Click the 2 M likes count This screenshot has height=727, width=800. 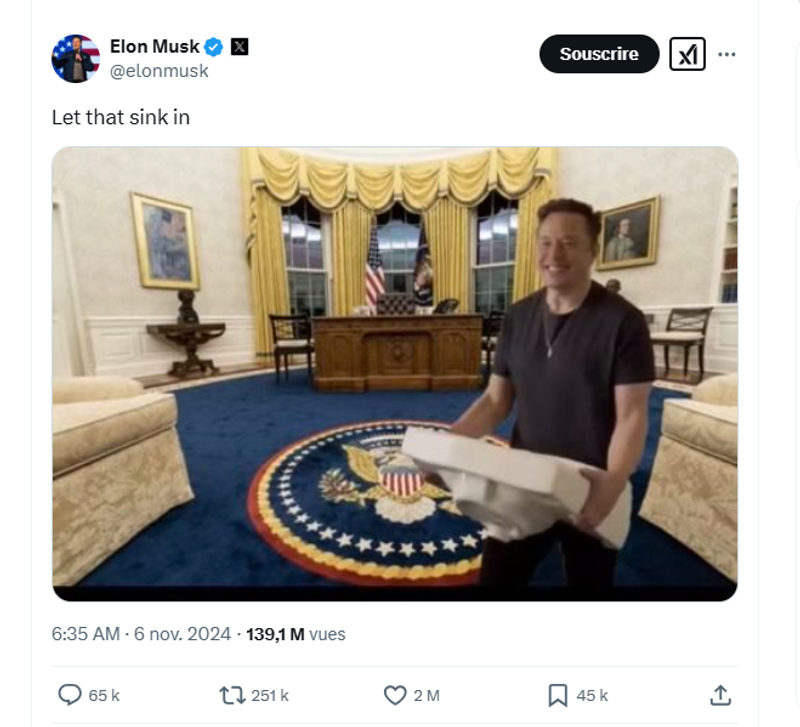pyautogui.click(x=427, y=695)
